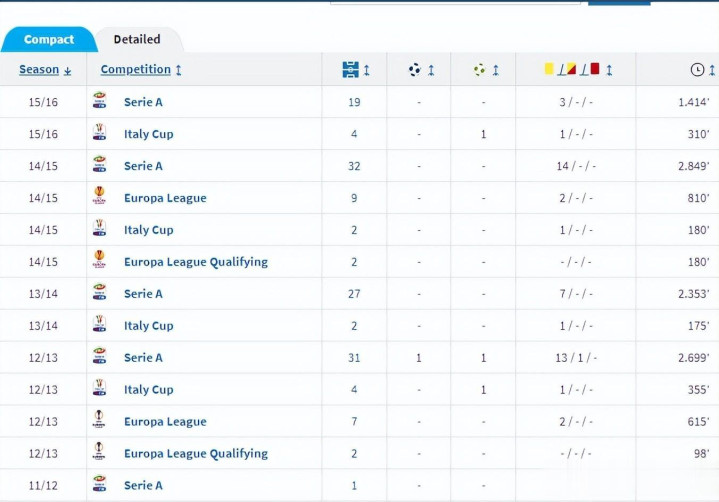Click the 15/16 Italy Cup trophy logo
The image size is (719, 502).
pos(100,132)
